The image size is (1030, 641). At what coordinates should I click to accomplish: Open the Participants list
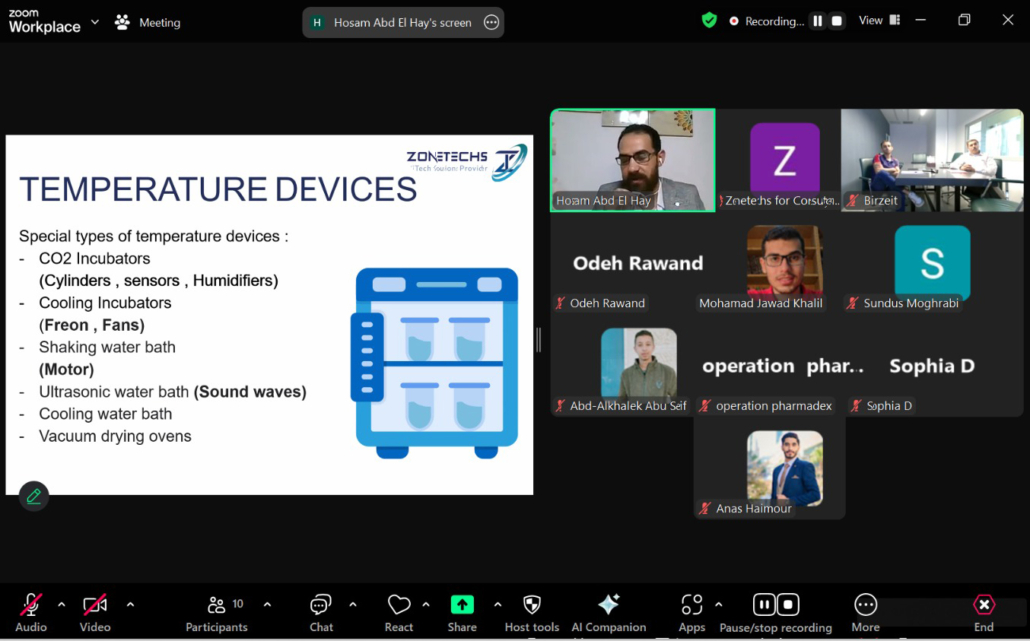(x=216, y=611)
